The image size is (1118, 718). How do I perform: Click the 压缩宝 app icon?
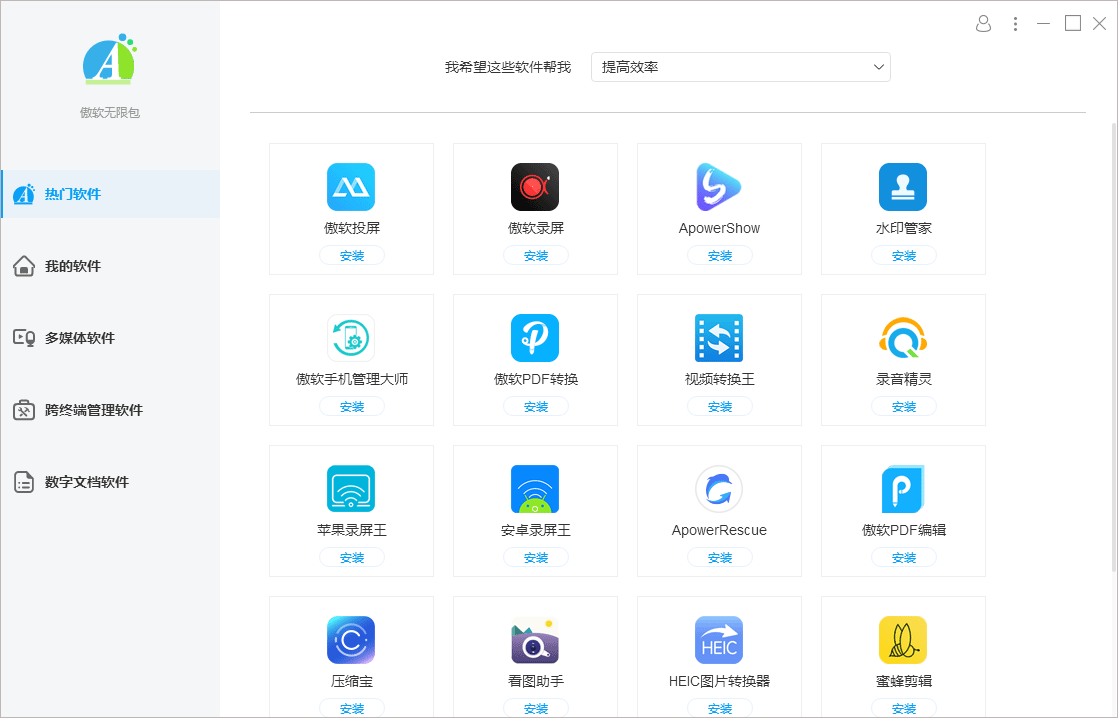[351, 640]
